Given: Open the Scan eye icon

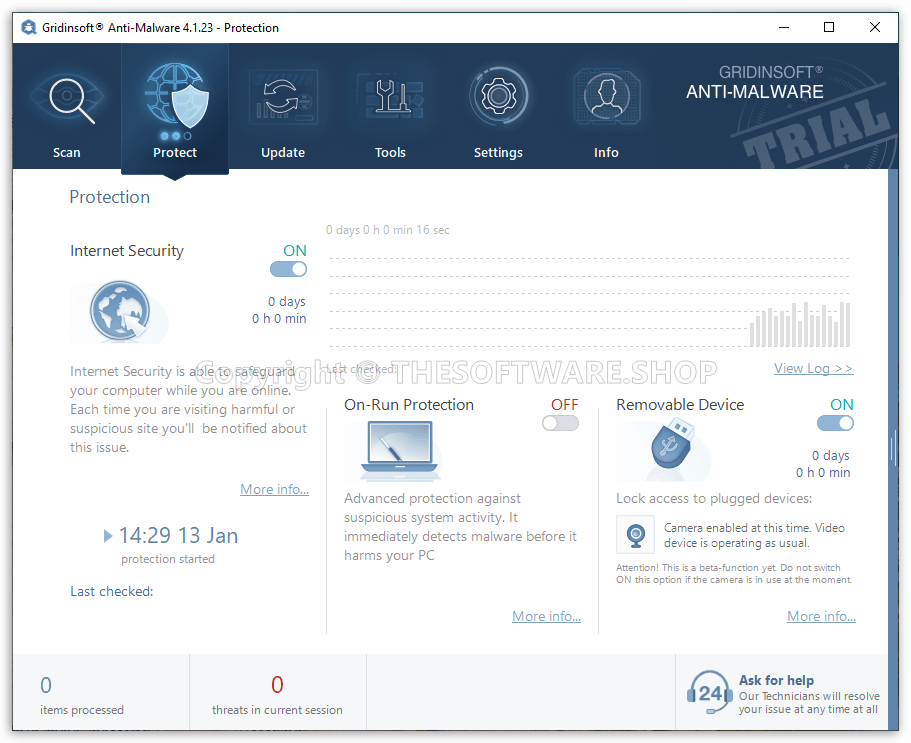Looking at the screenshot, I should tap(67, 99).
